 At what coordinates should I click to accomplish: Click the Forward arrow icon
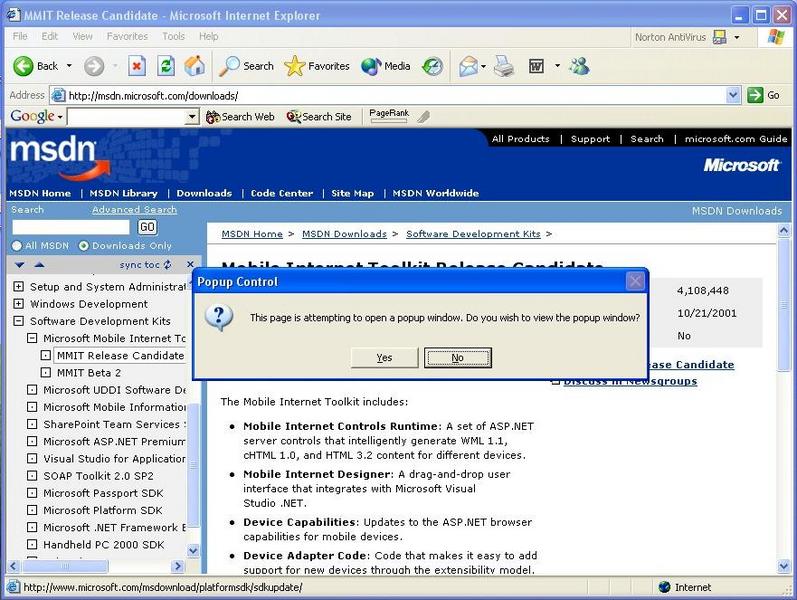[x=94, y=66]
